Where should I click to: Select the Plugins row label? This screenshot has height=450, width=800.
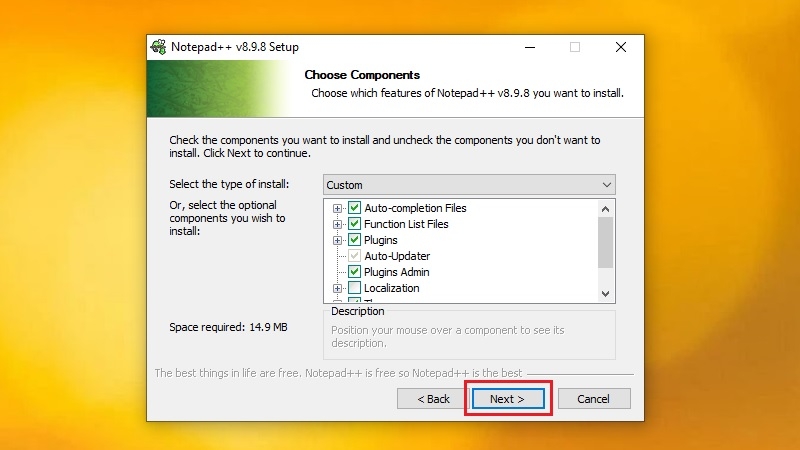[381, 240]
